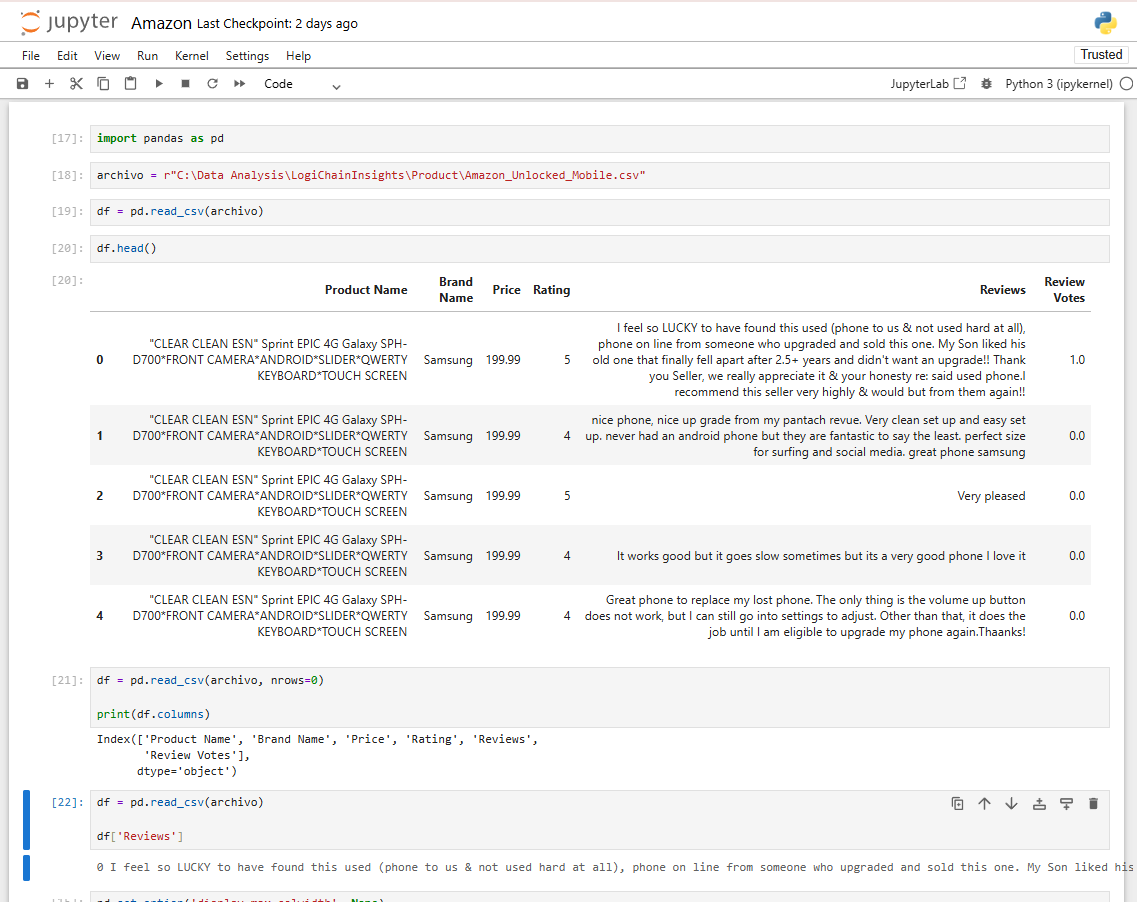The image size is (1137, 902).
Task: Save the notebook with the floppy icon
Action: pos(22,83)
